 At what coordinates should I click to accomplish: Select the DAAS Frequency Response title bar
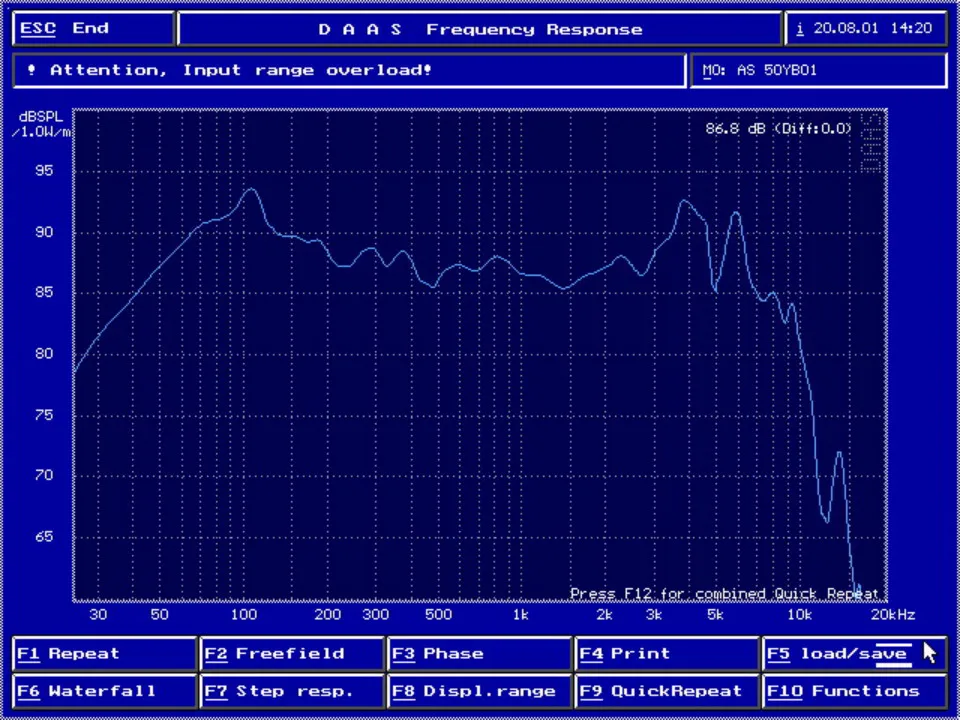pyautogui.click(x=480, y=29)
